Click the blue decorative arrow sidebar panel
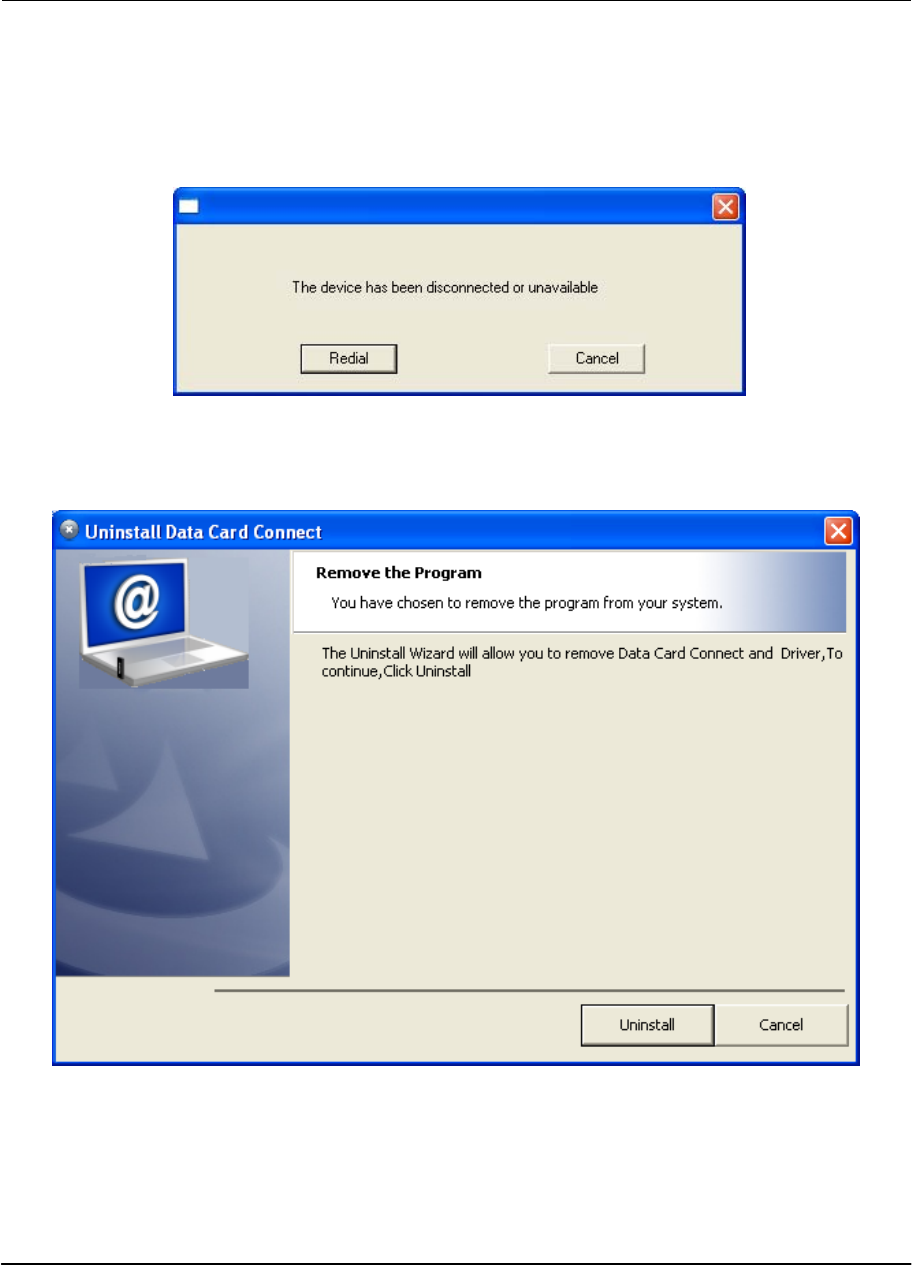 (x=172, y=832)
